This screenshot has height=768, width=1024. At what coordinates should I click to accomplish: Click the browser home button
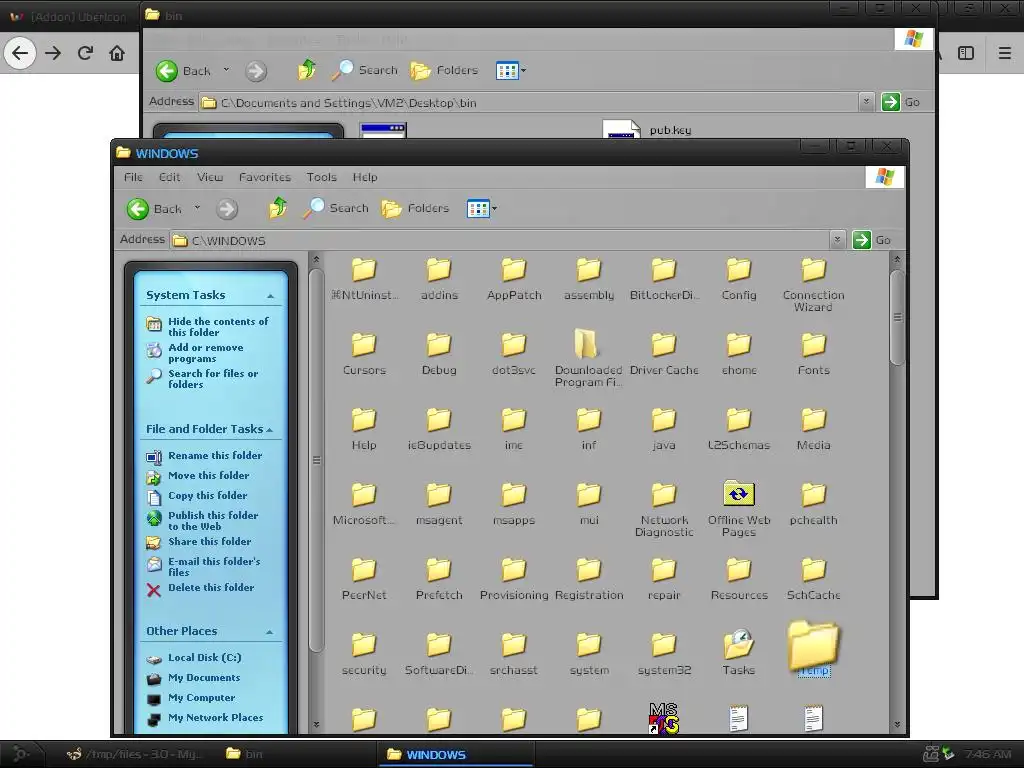[x=117, y=53]
